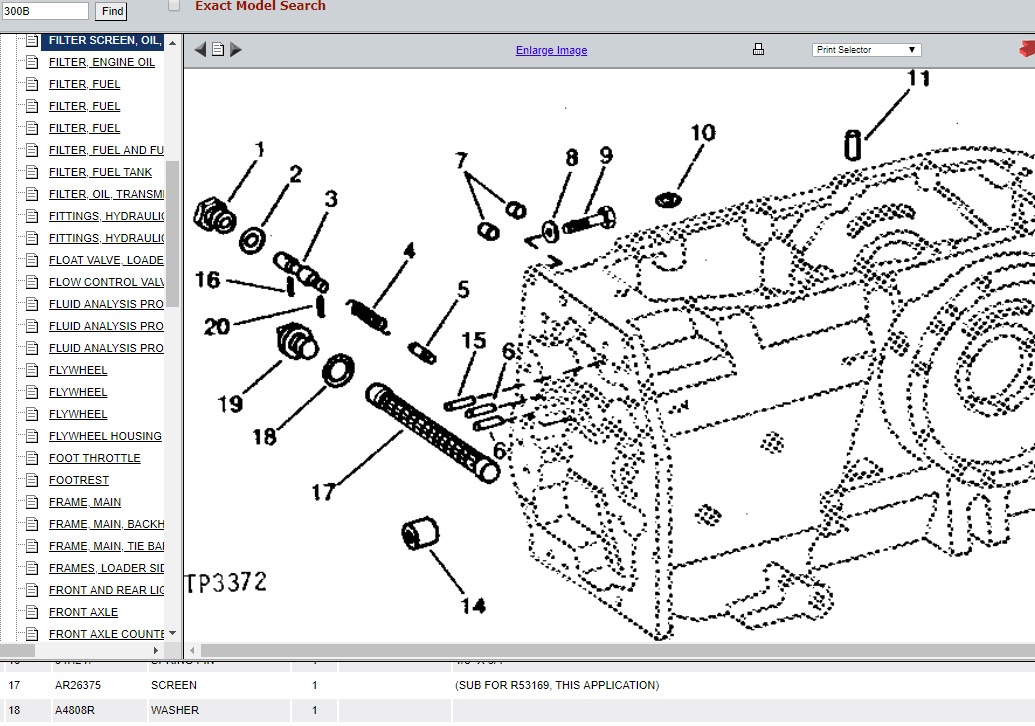Screen dimensions: 1035x726
Task: Open the Print Selector dropdown
Action: coord(866,50)
